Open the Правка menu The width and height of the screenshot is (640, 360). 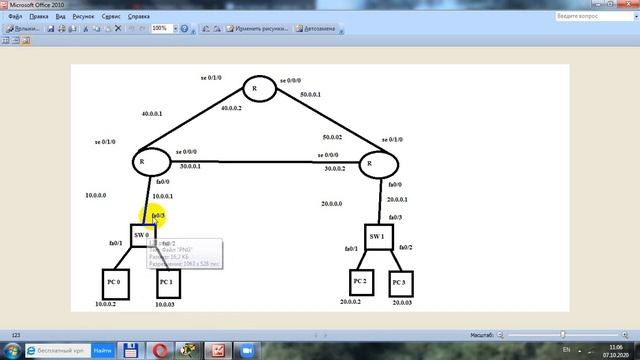39,17
